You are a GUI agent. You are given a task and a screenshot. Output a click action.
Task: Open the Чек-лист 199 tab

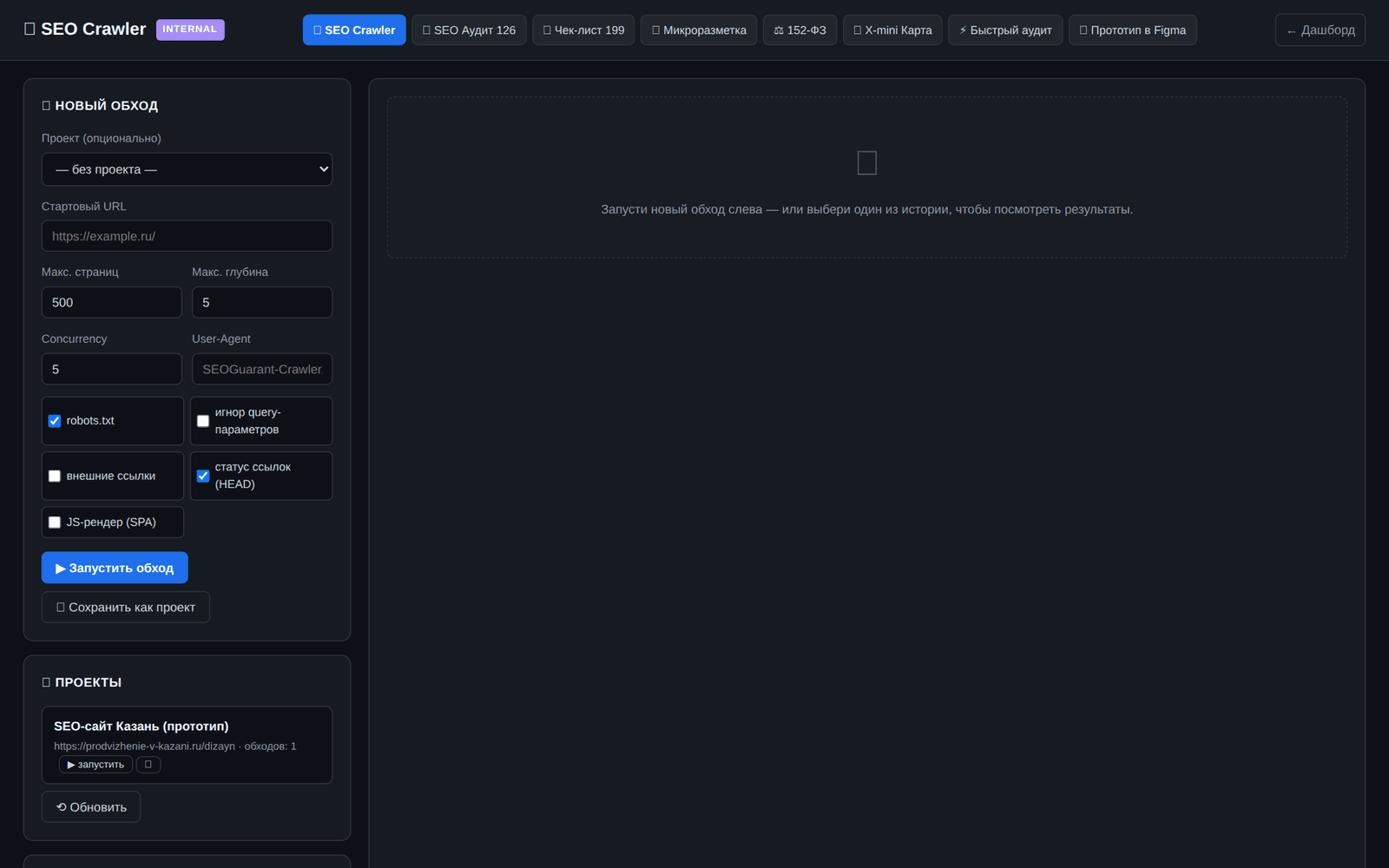[x=583, y=30]
